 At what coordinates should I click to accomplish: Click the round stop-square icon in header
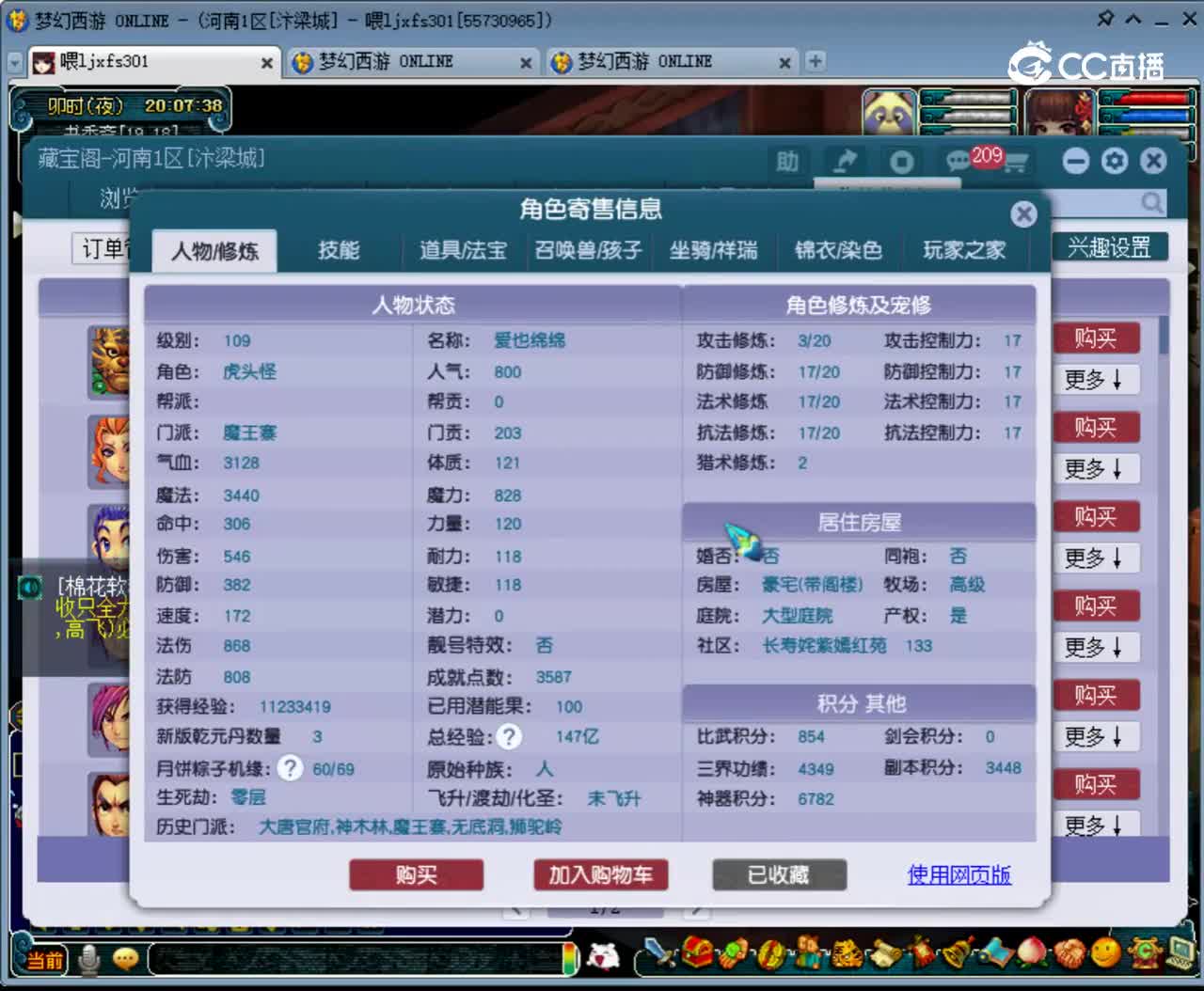pyautogui.click(x=901, y=162)
